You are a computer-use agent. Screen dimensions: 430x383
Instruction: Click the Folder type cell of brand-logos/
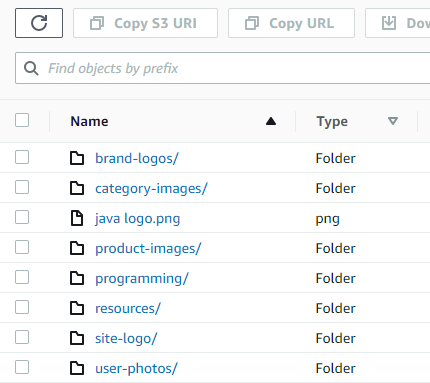click(336, 158)
